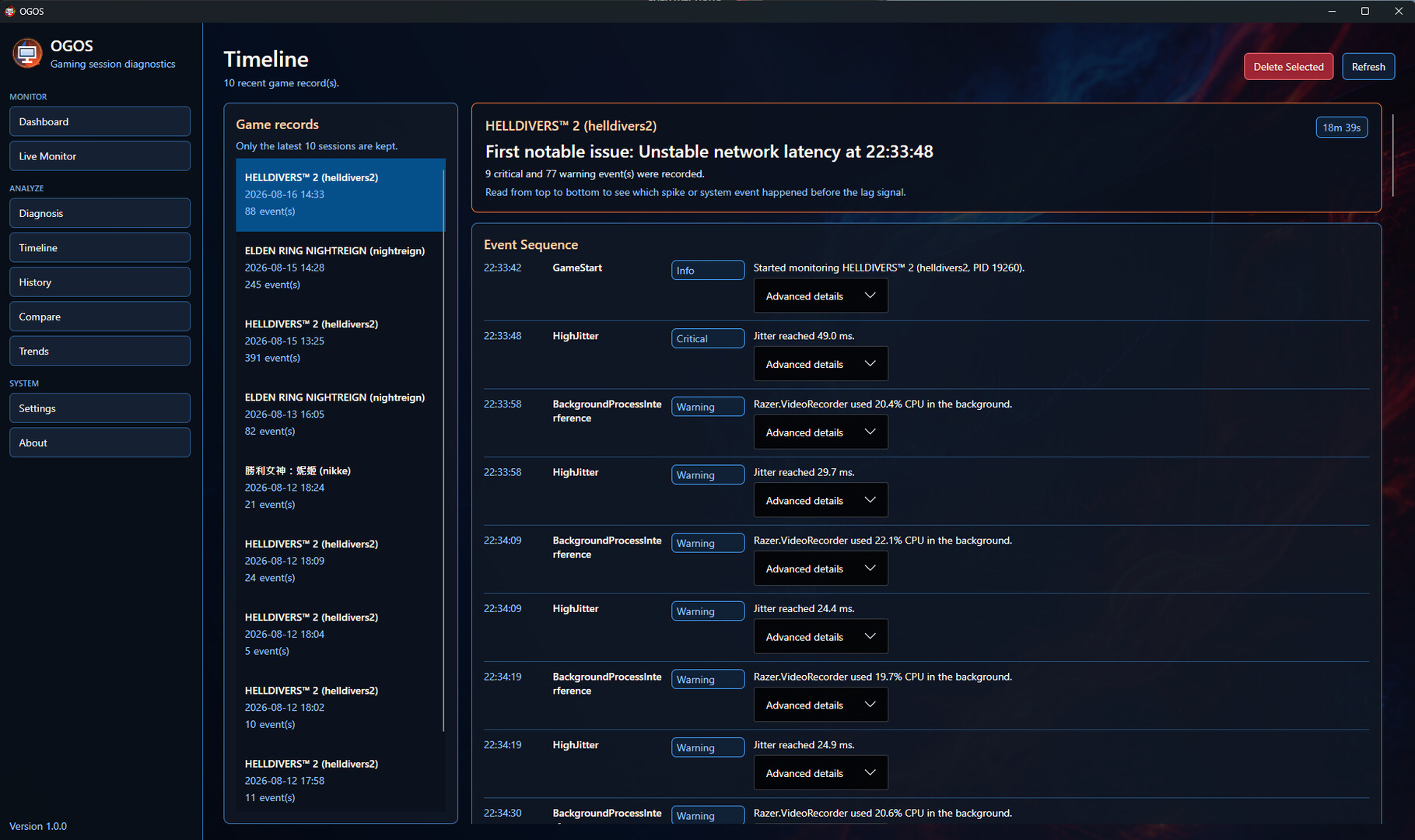Refresh the timeline records
Image resolution: width=1415 pixels, height=840 pixels.
pyautogui.click(x=1368, y=67)
